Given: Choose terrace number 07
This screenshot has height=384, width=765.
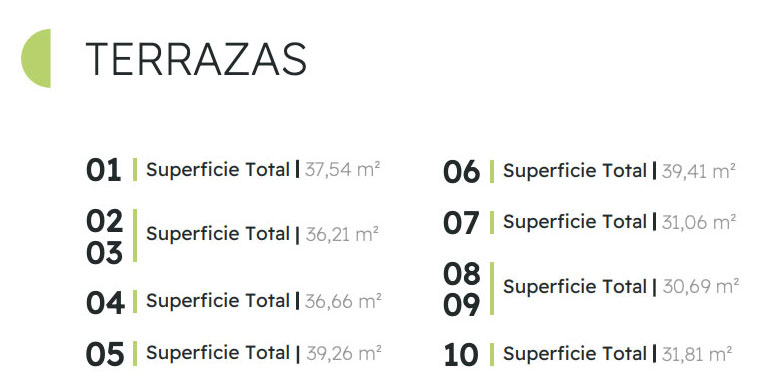Looking at the screenshot, I should 462,223.
